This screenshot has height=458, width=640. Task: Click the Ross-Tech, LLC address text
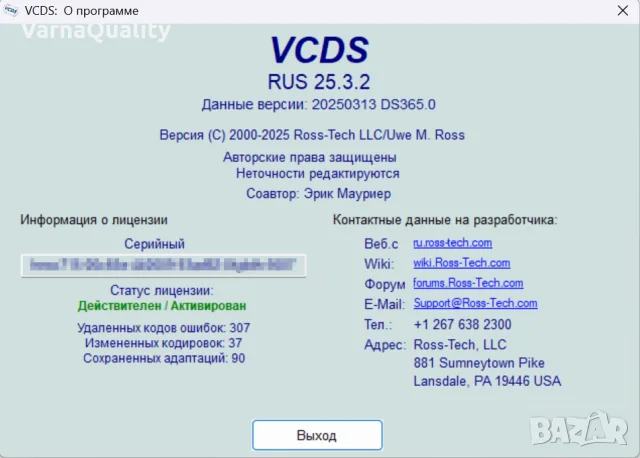click(460, 345)
